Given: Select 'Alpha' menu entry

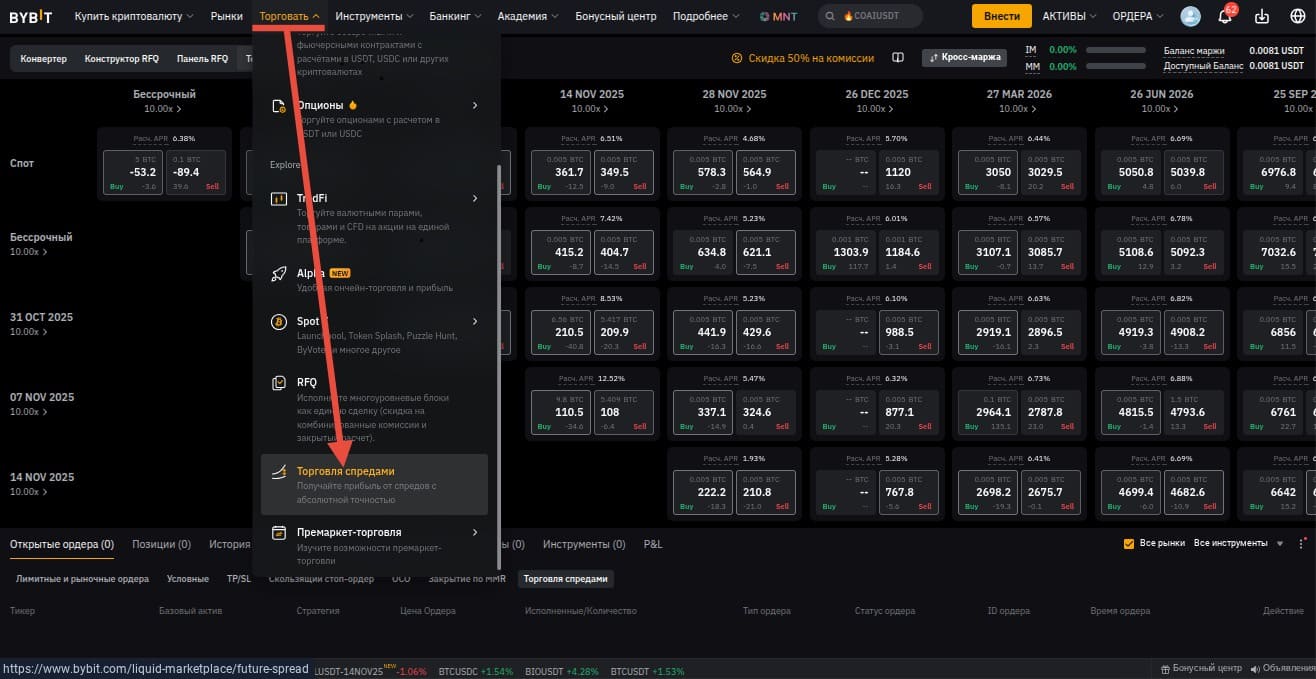Looking at the screenshot, I should point(374,280).
